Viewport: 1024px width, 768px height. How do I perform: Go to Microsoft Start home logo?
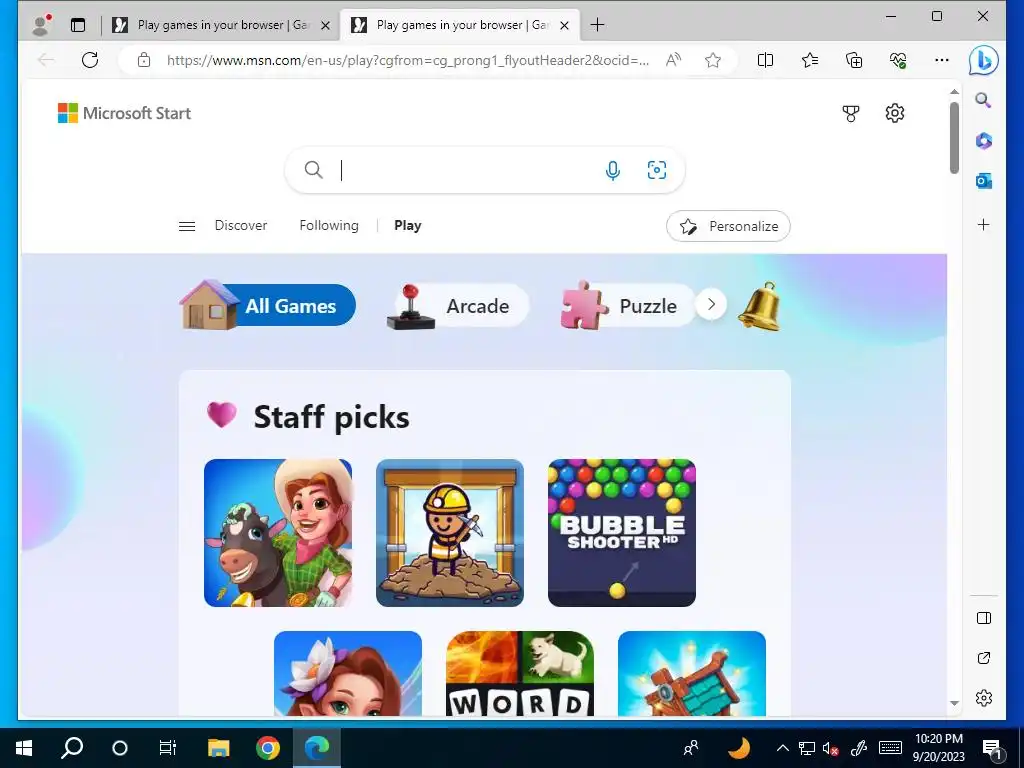[124, 113]
